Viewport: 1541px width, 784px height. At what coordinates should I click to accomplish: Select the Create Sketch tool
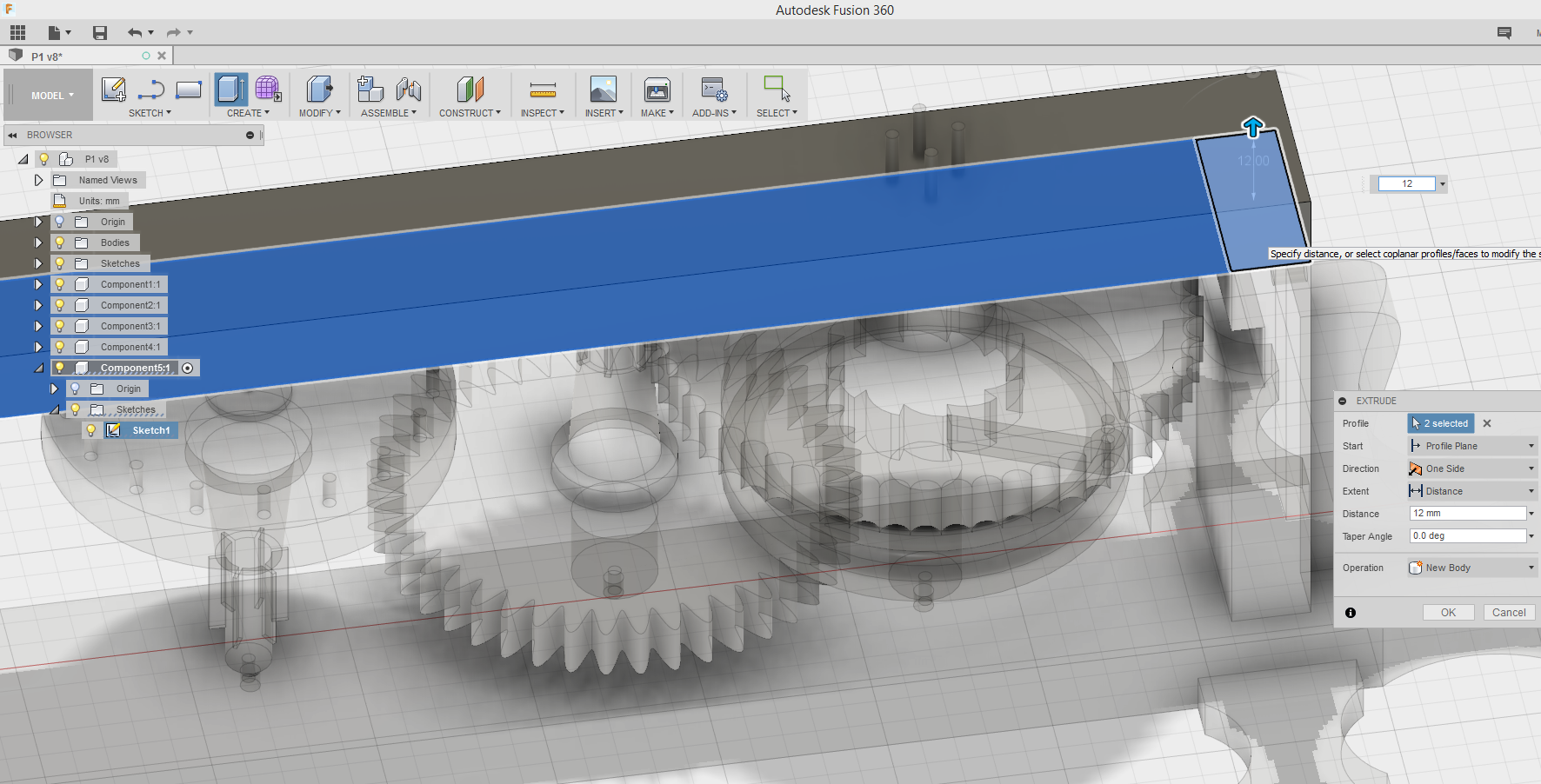coord(114,89)
